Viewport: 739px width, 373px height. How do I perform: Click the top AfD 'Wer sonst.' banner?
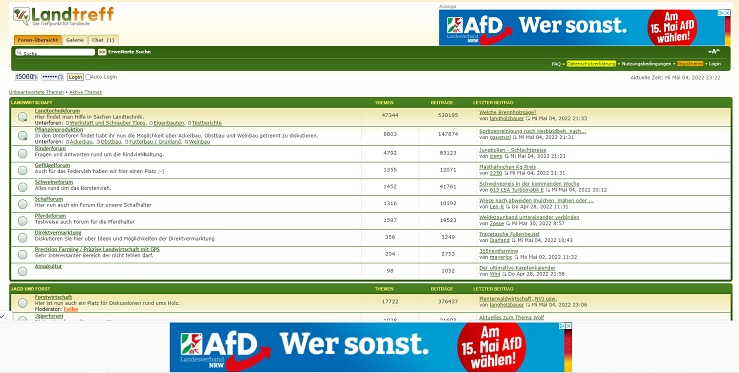584,27
